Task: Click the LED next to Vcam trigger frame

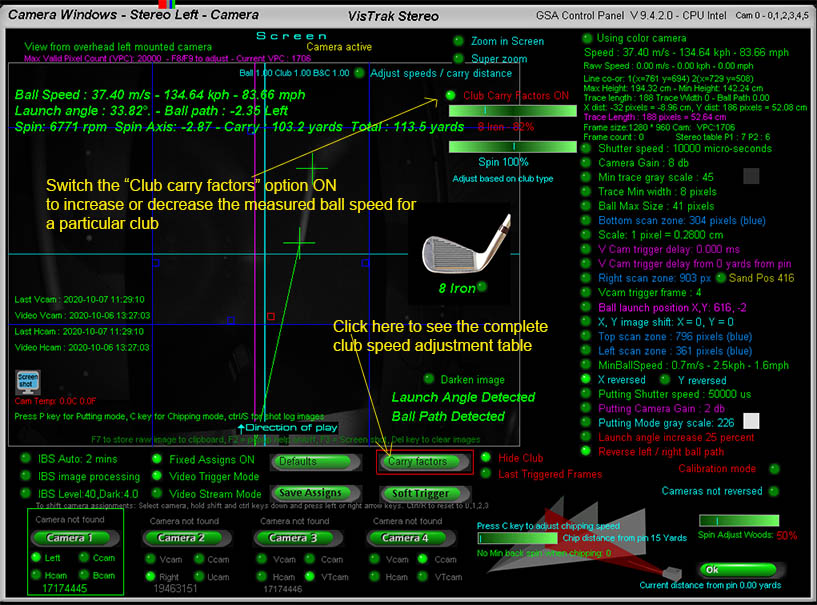Action: (x=586, y=292)
